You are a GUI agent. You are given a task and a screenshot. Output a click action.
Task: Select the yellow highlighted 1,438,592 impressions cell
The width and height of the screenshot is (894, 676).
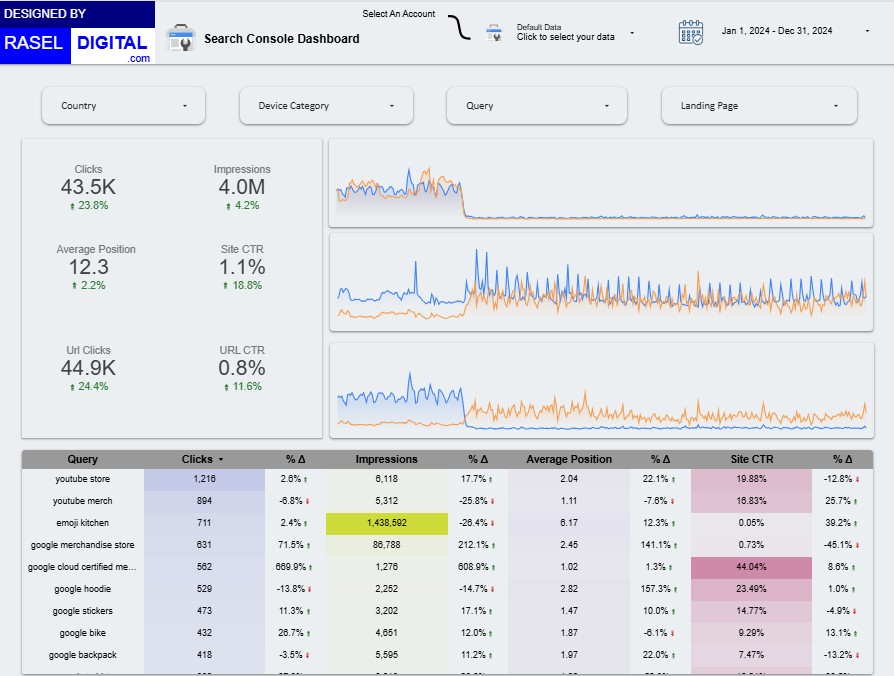[x=386, y=523]
